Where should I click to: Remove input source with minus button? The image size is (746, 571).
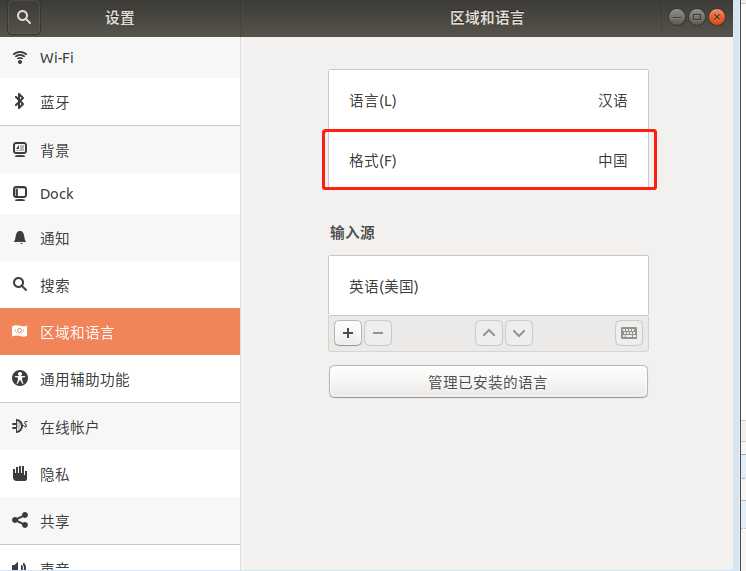coord(378,333)
